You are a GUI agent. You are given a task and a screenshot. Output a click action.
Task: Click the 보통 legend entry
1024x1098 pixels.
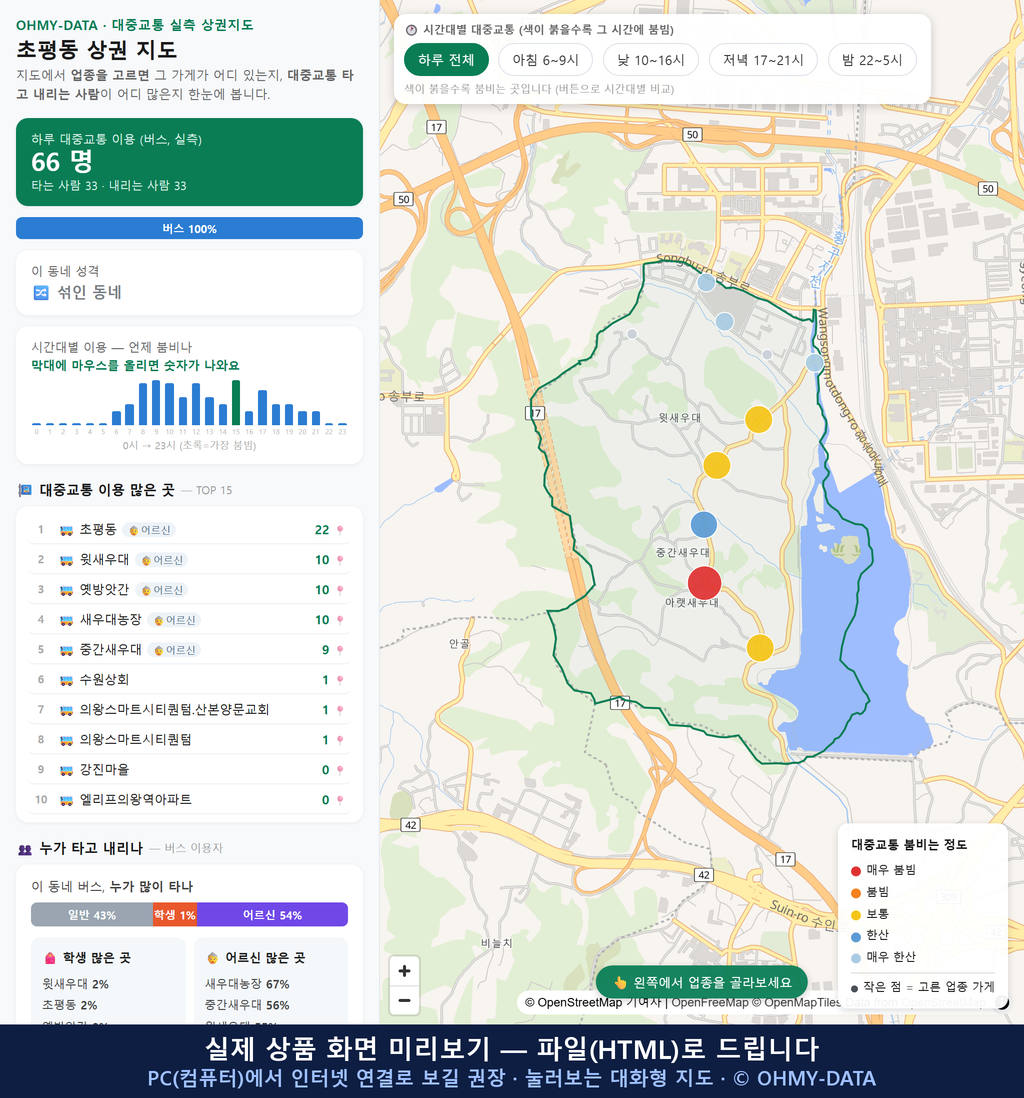click(870, 915)
